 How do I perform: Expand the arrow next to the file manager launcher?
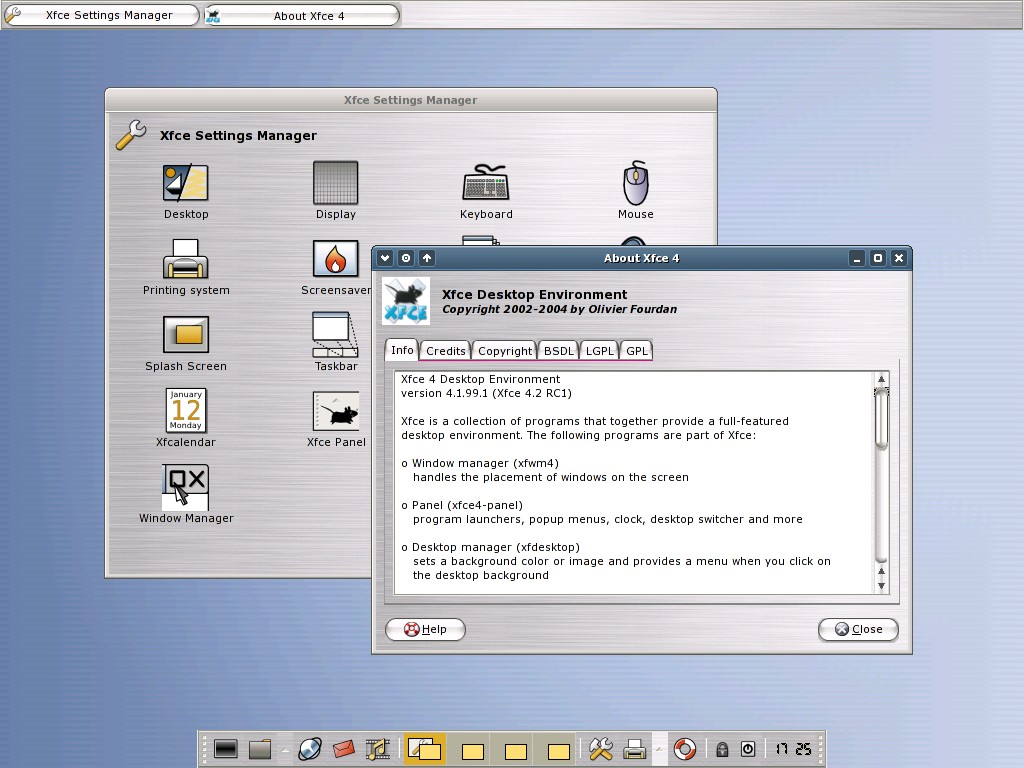(283, 748)
